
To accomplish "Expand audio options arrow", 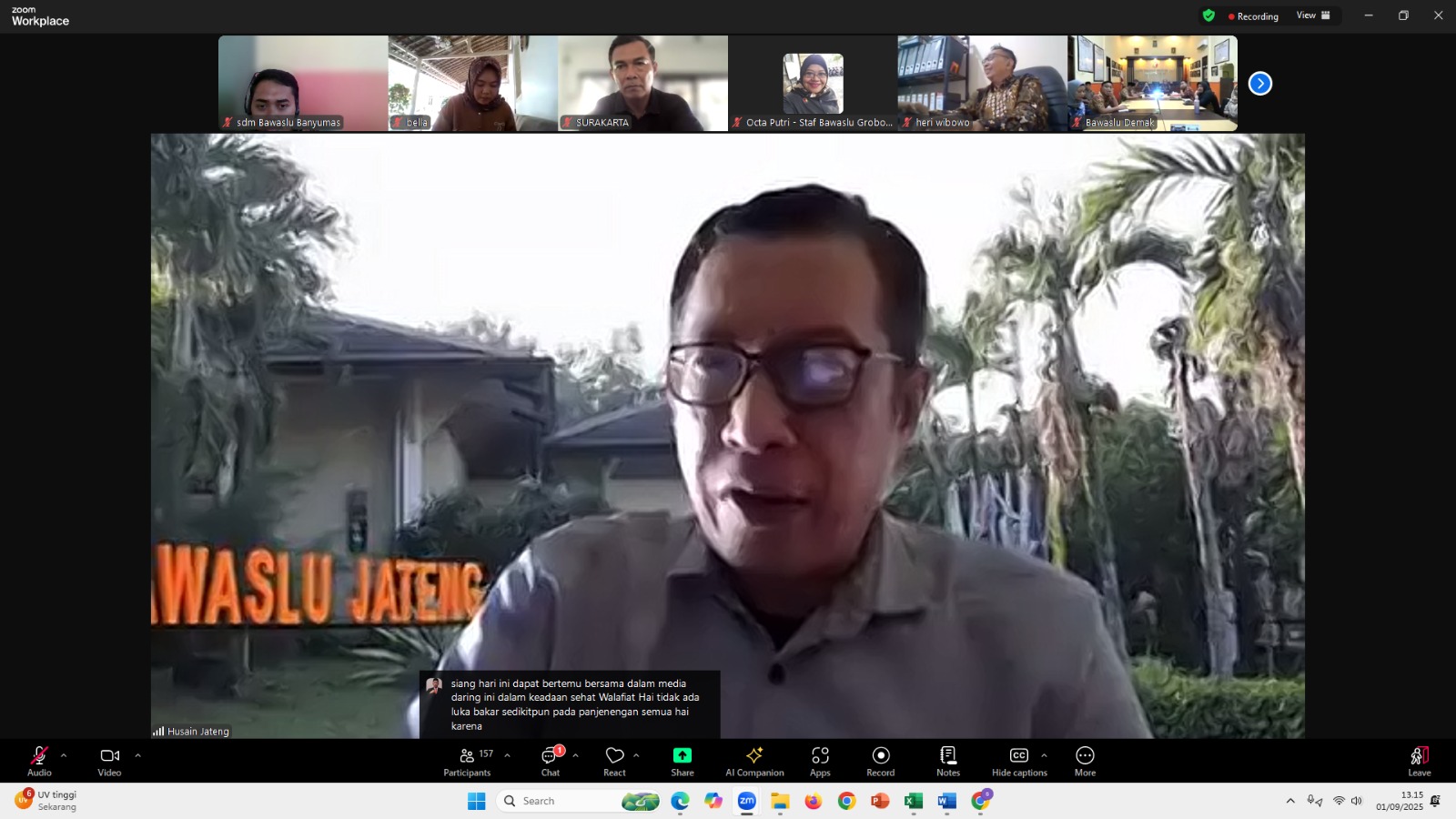I will [64, 755].
